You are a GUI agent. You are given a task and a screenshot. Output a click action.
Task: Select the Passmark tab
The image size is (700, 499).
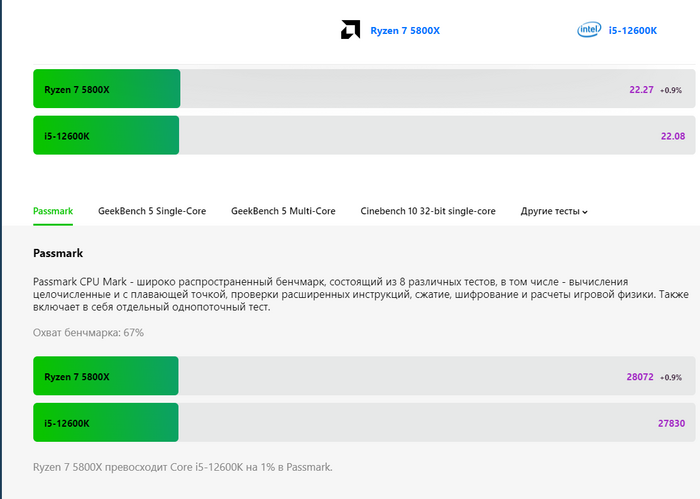(53, 211)
